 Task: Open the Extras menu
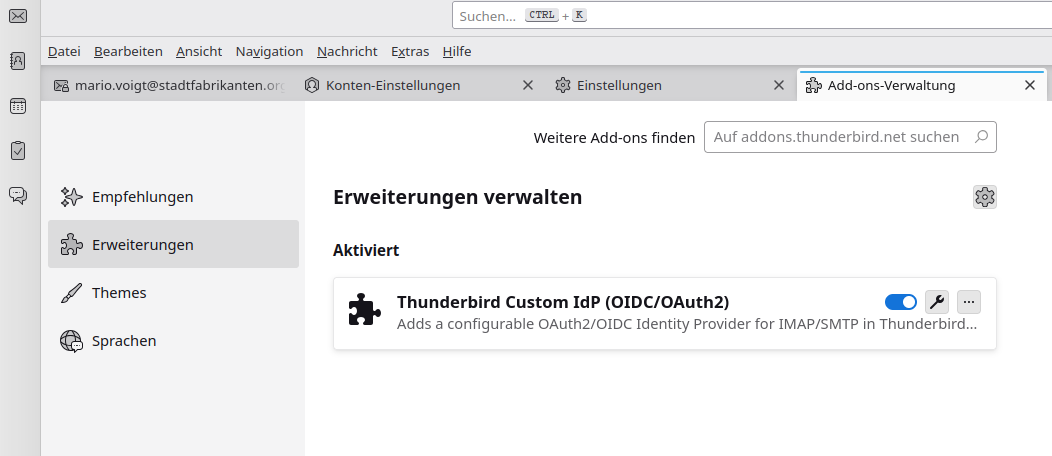point(410,51)
